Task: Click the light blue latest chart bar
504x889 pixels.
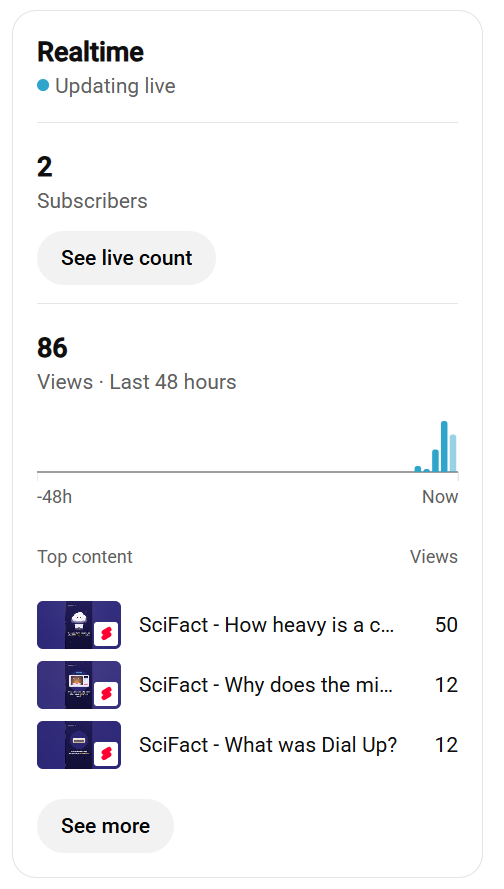Action: 453,453
